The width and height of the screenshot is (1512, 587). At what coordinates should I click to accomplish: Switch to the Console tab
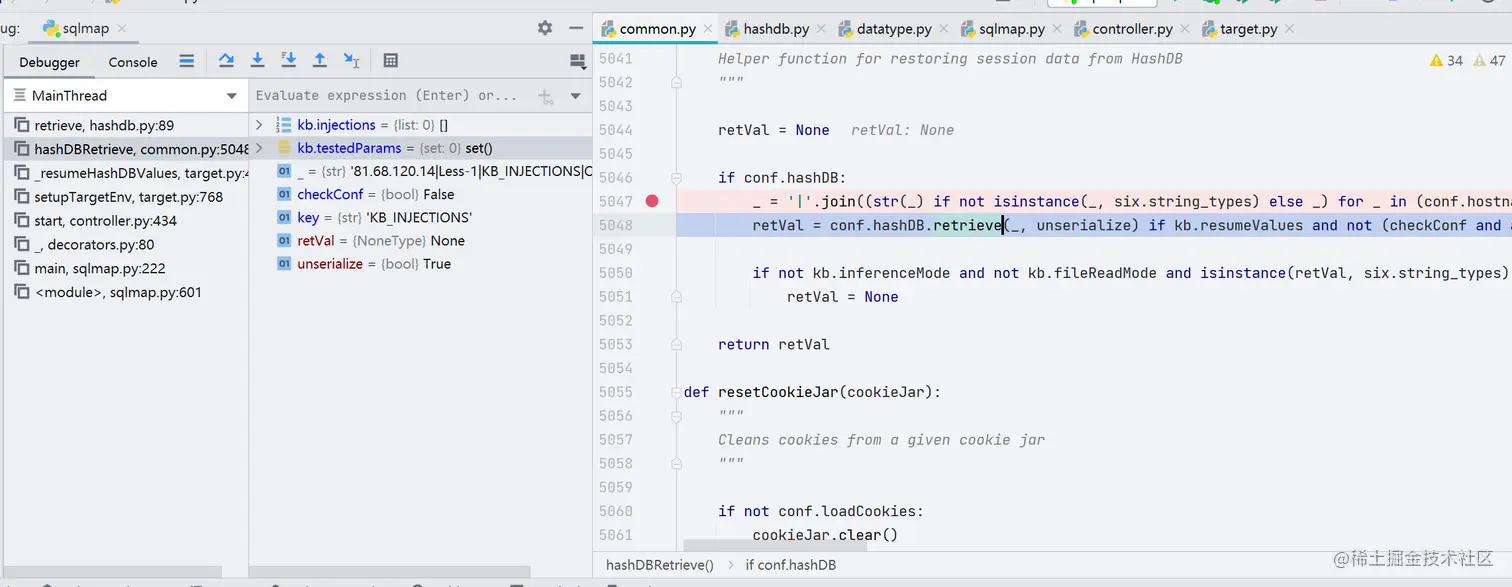tap(133, 62)
